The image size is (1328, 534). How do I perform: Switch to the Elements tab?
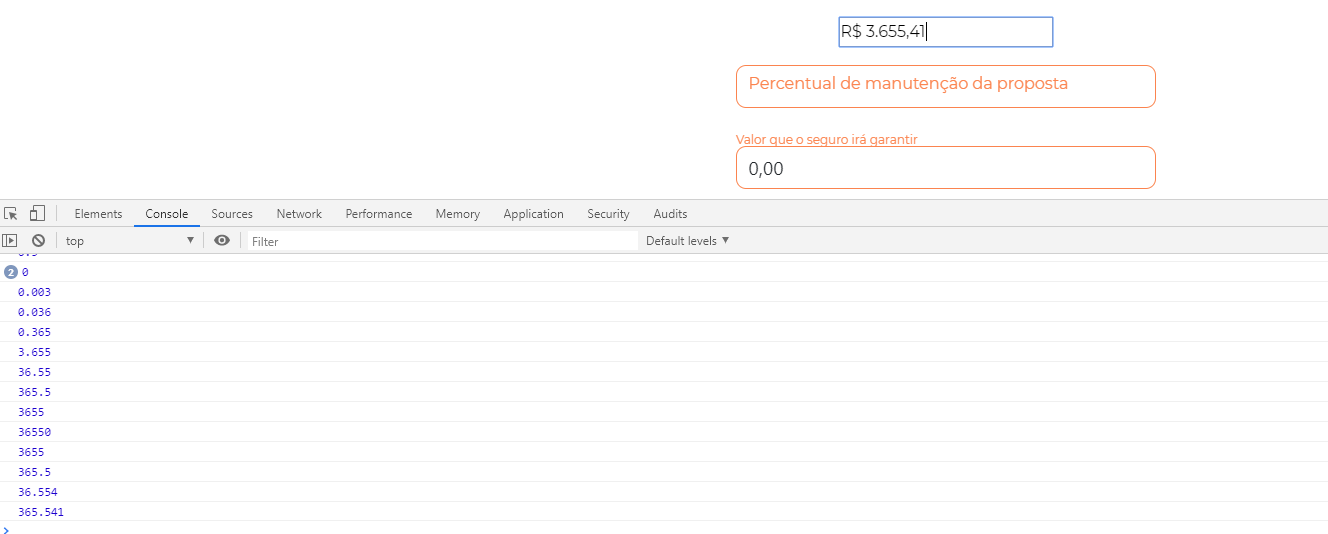(98, 214)
